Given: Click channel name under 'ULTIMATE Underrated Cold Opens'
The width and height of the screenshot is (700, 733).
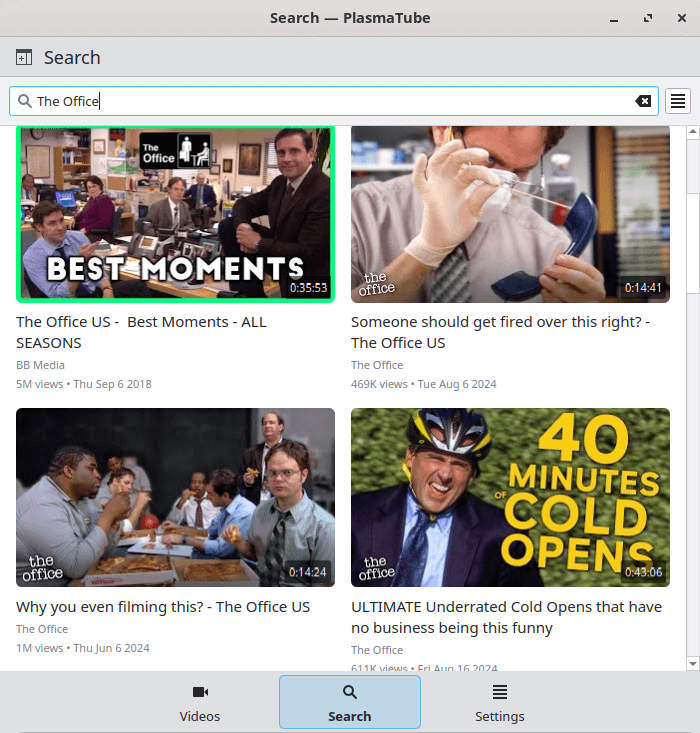Looking at the screenshot, I should click(377, 650).
